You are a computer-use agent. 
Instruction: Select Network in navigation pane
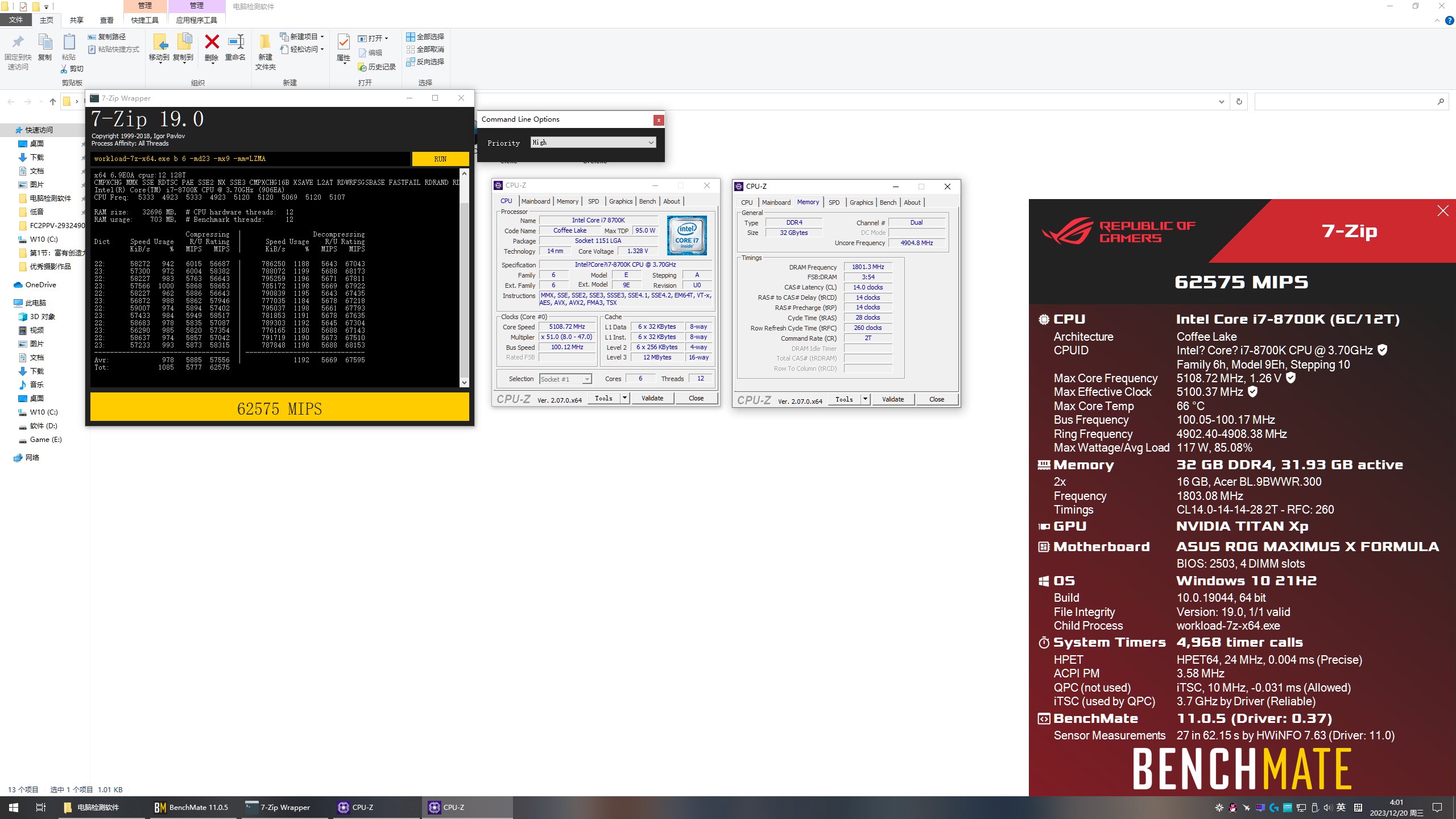pyautogui.click(x=32, y=458)
